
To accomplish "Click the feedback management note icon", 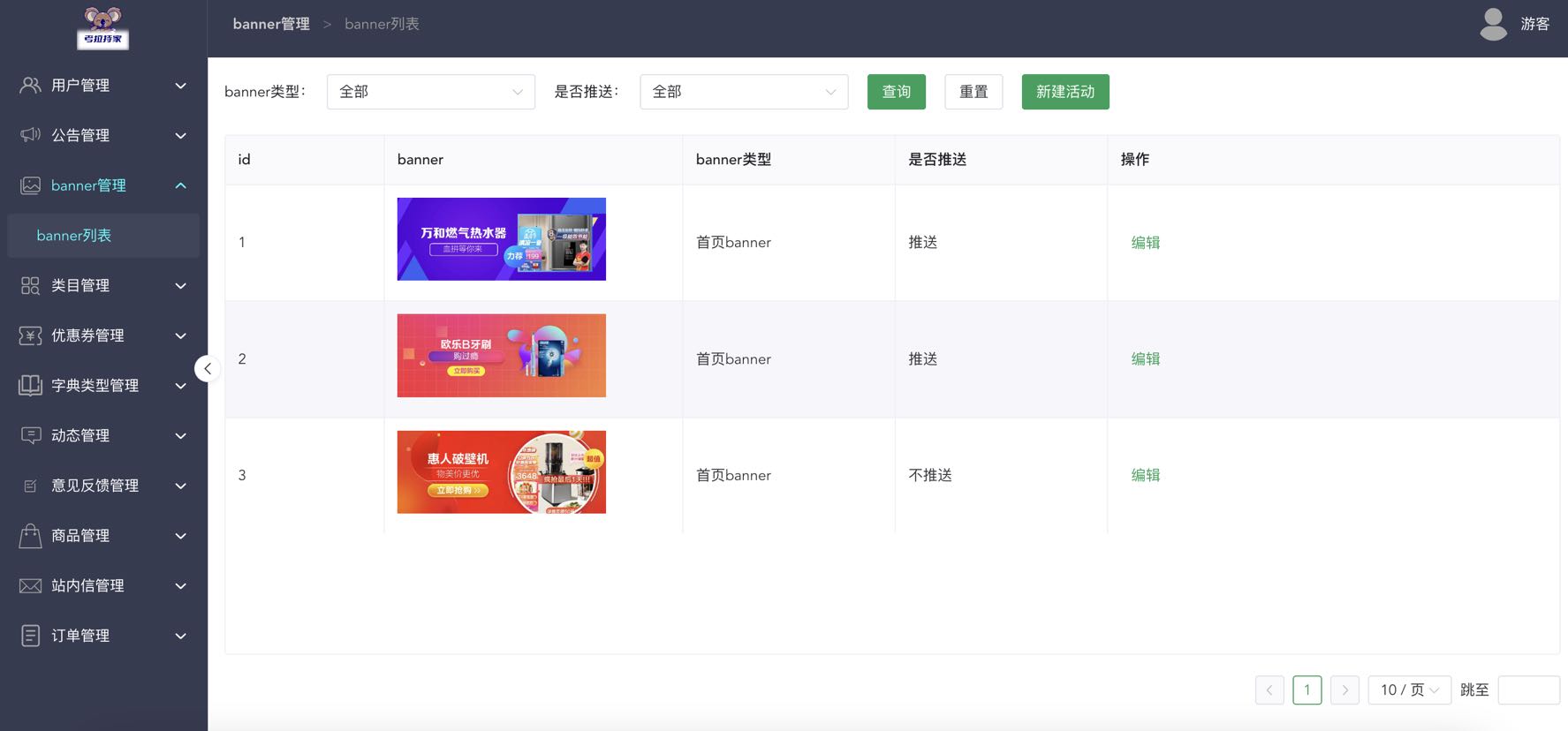I will pos(30,486).
